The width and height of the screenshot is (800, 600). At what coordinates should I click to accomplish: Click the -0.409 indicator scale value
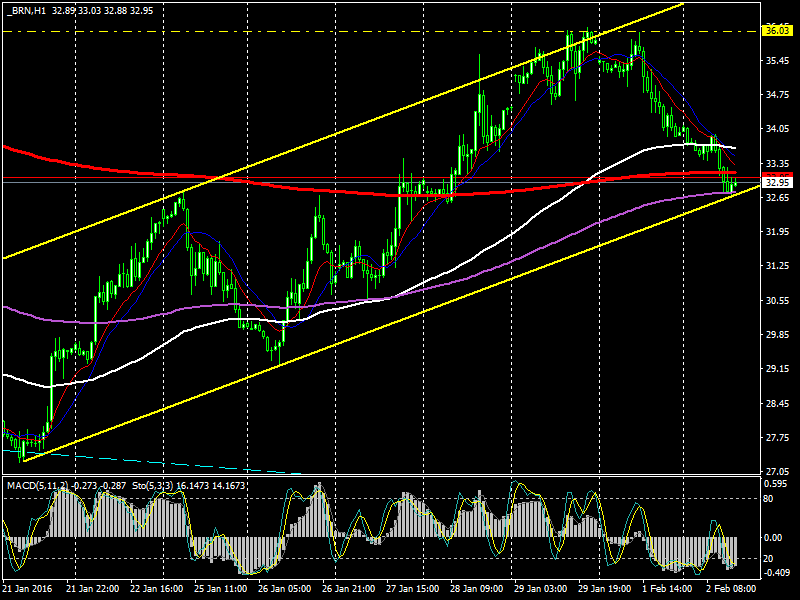pyautogui.click(x=776, y=573)
